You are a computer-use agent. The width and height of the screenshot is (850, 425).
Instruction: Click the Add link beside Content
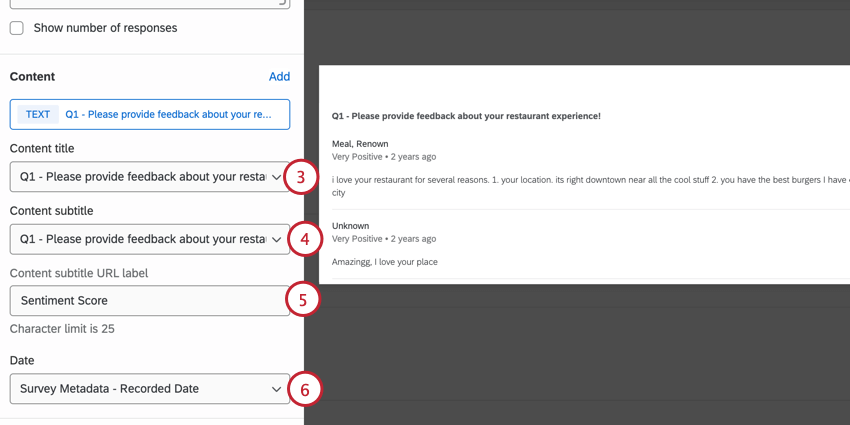279,76
